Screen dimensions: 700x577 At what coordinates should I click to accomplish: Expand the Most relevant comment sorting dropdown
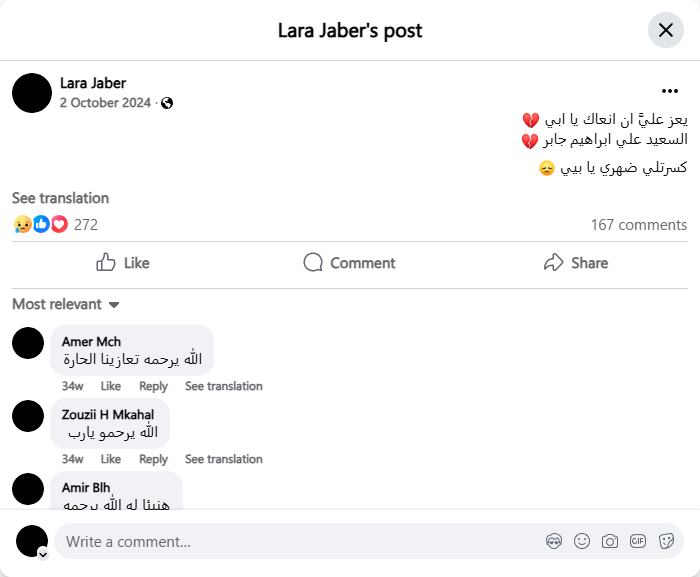point(66,304)
